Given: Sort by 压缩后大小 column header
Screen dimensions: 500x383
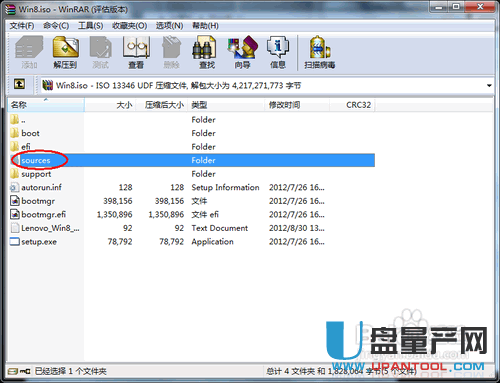Looking at the screenshot, I should [162, 105].
